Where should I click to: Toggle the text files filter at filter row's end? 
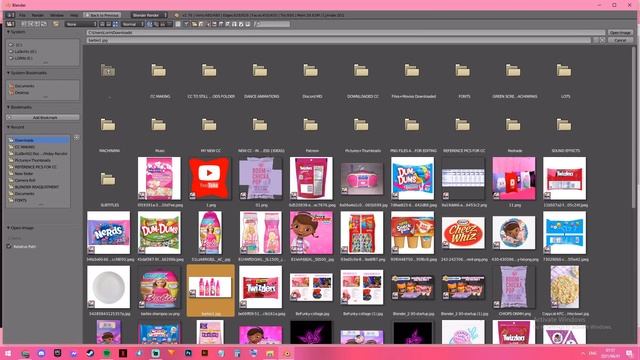[x=247, y=24]
